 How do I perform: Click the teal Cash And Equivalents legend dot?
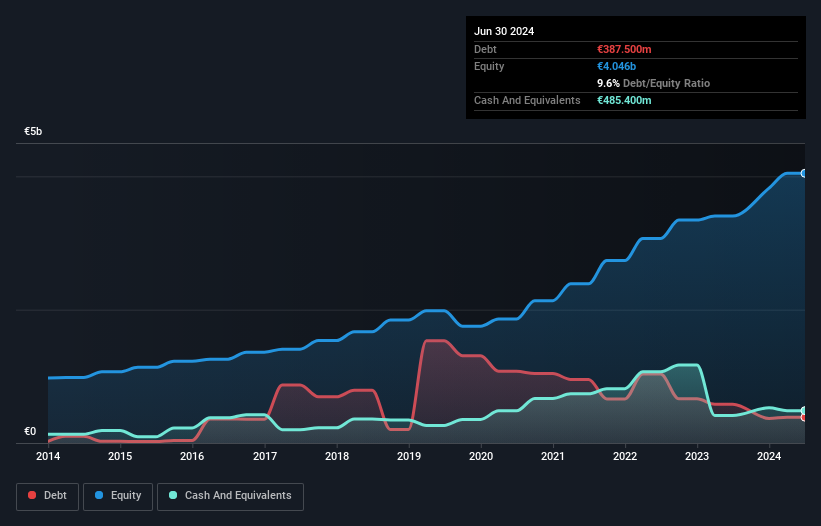[x=173, y=495]
